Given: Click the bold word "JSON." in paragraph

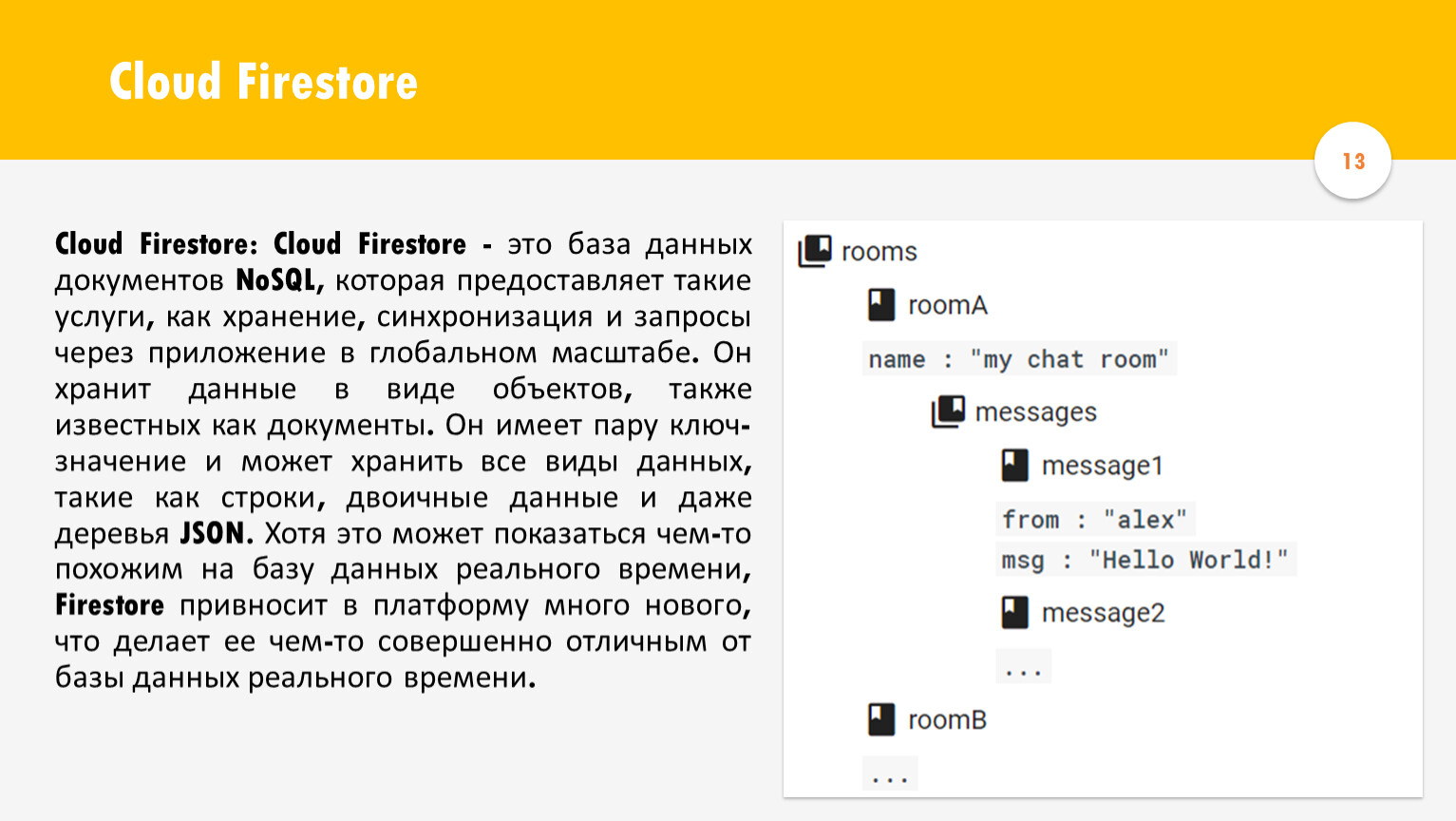Looking at the screenshot, I should click(217, 533).
